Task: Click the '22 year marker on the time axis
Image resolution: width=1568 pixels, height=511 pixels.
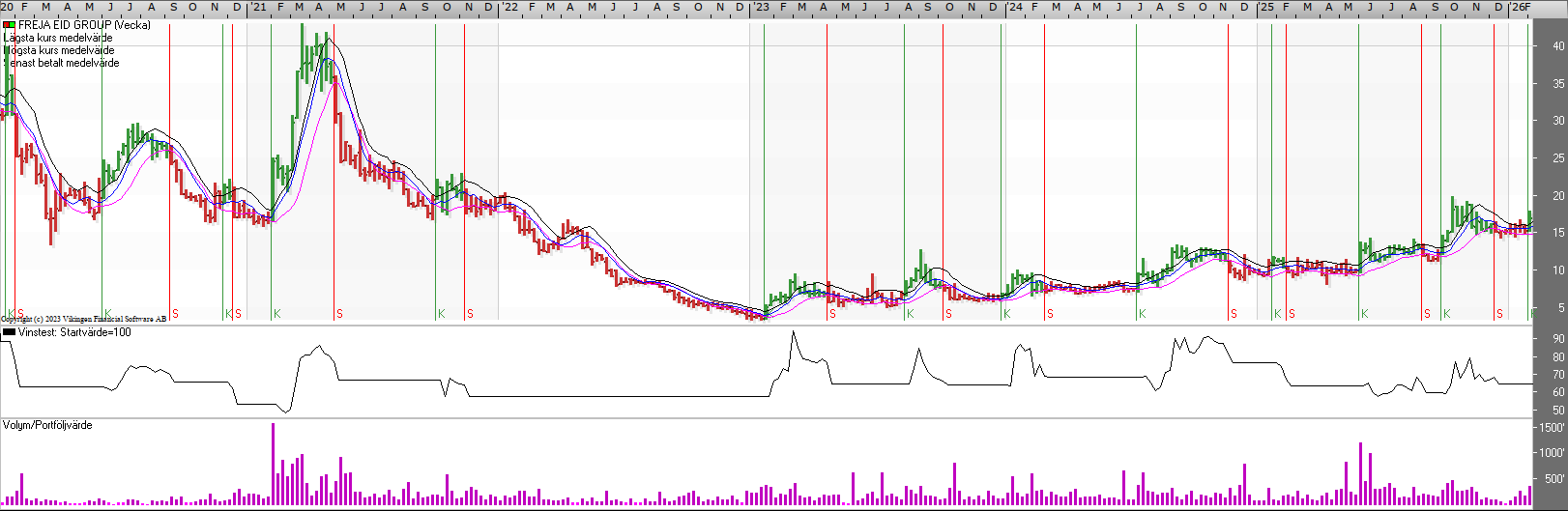Action: 509,7
